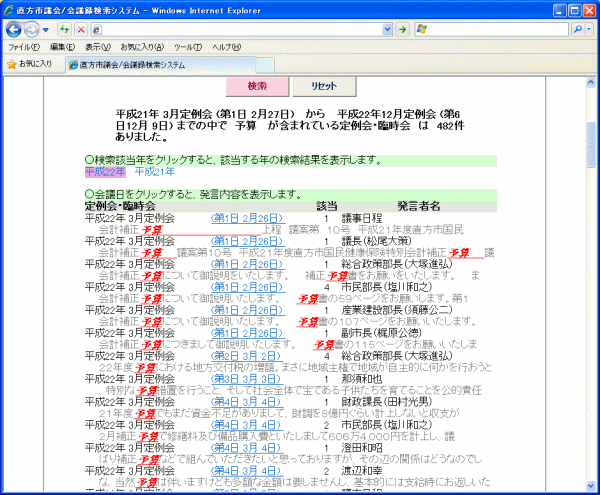The image size is (600, 495).
Task: Click the browser Forward arrow button
Action: click(x=32, y=29)
